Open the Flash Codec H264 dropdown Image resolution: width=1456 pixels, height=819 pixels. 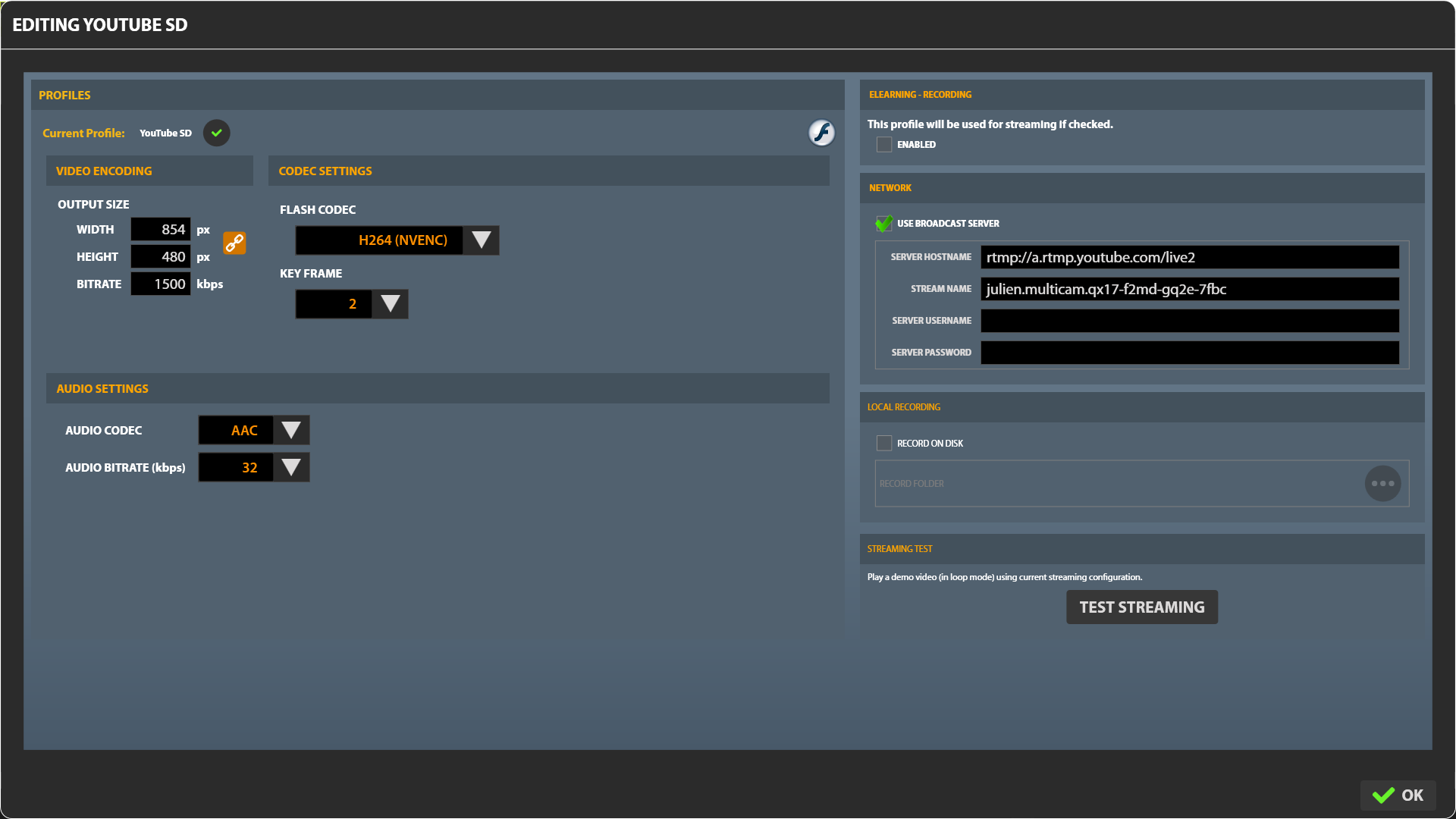click(x=481, y=240)
